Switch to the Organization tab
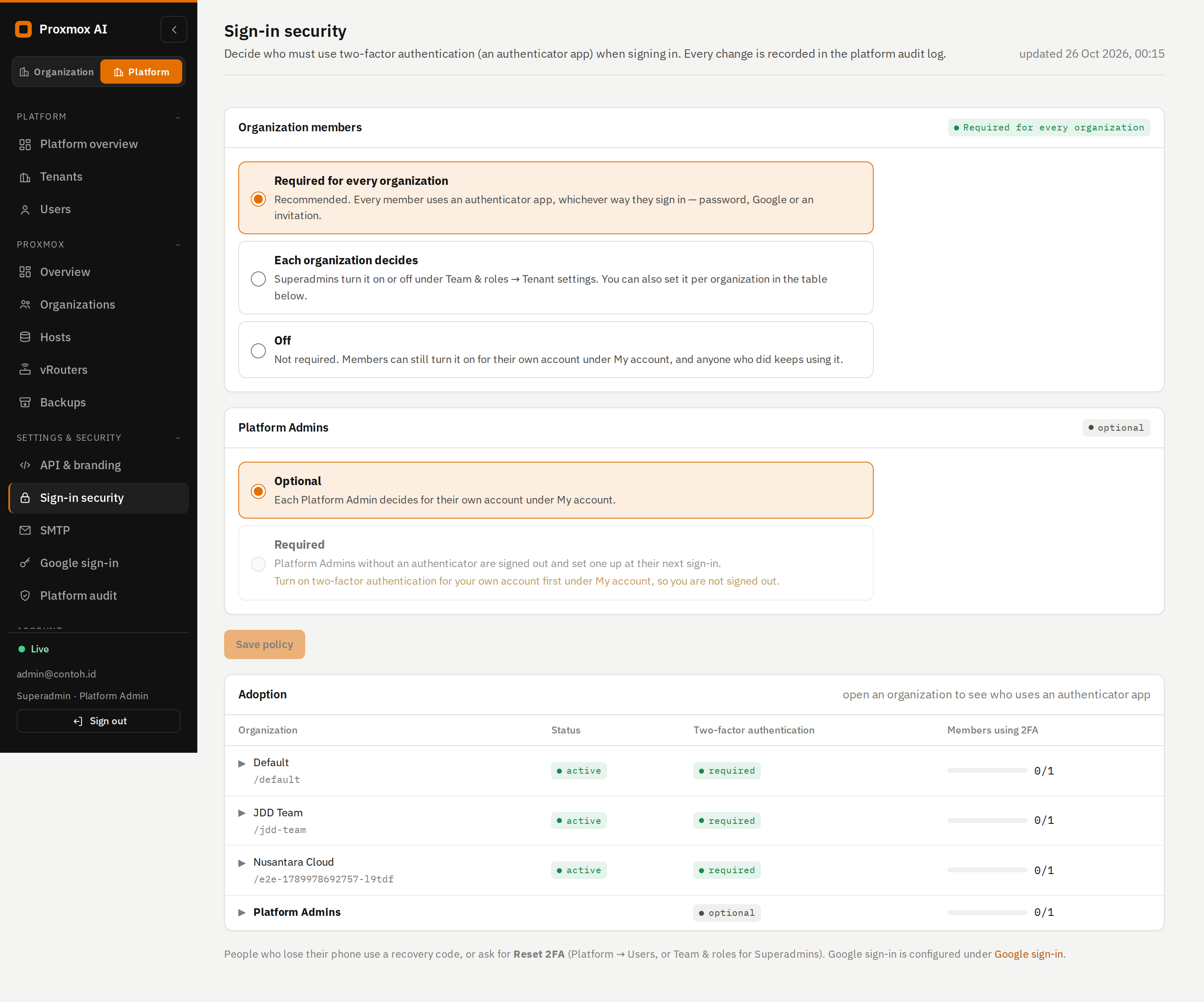 (57, 72)
